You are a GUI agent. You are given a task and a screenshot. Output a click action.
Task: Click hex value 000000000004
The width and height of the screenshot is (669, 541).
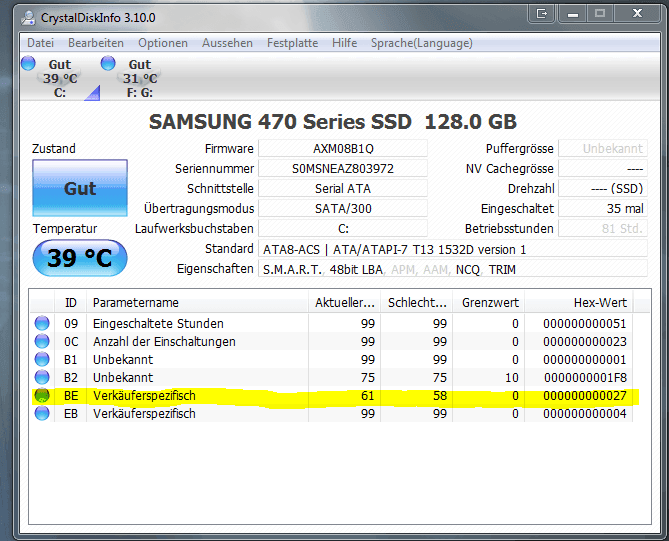(x=585, y=414)
